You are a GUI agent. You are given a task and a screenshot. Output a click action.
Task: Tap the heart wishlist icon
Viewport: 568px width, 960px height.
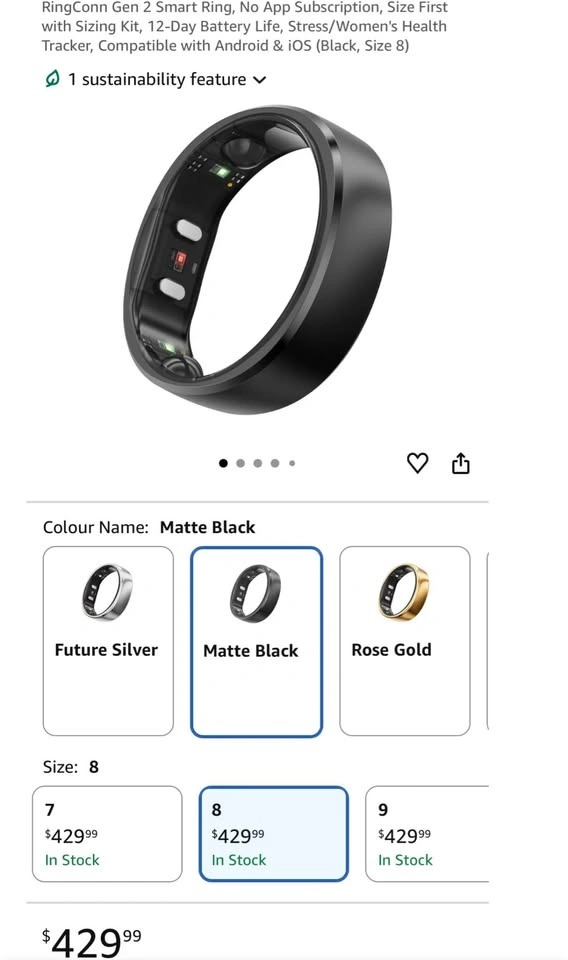point(417,463)
